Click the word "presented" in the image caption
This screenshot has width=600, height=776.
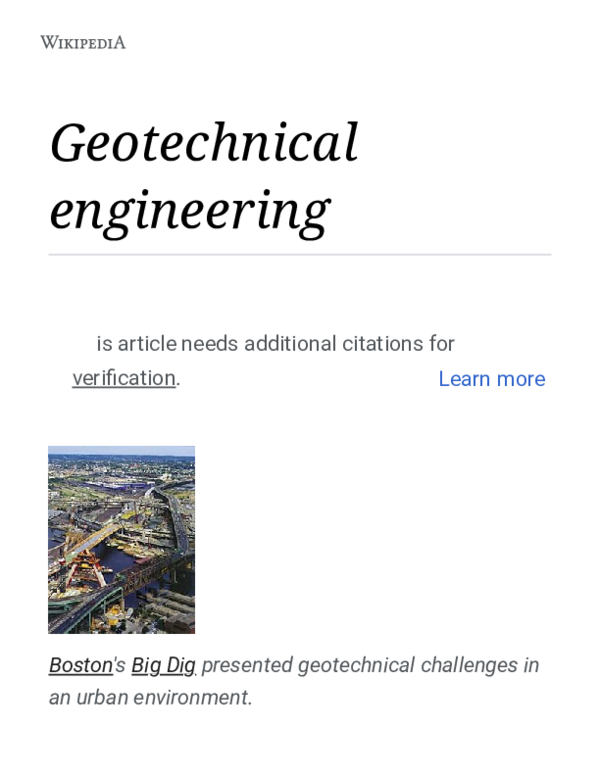[x=247, y=665]
